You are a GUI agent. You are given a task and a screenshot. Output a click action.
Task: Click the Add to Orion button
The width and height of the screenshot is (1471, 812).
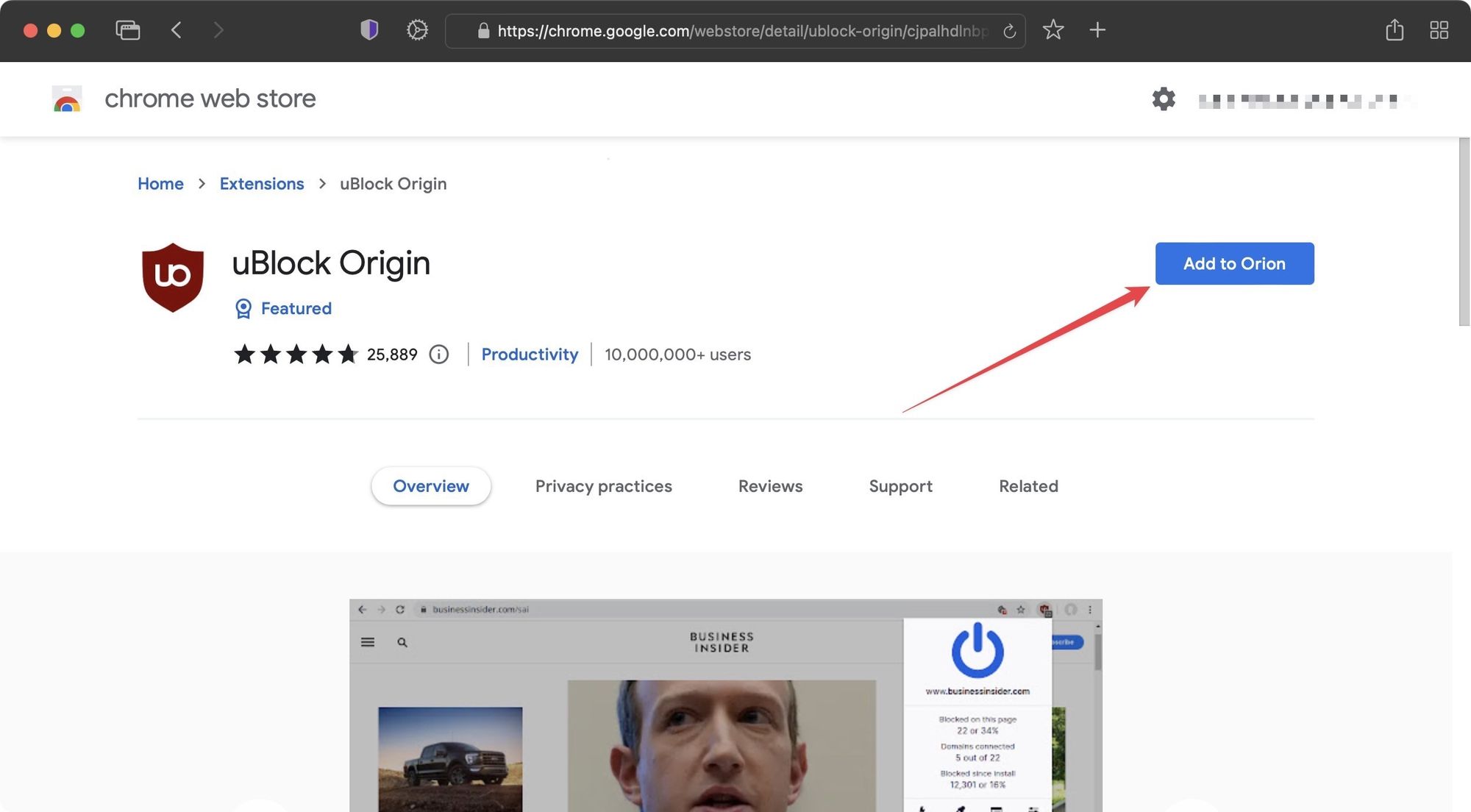point(1234,263)
